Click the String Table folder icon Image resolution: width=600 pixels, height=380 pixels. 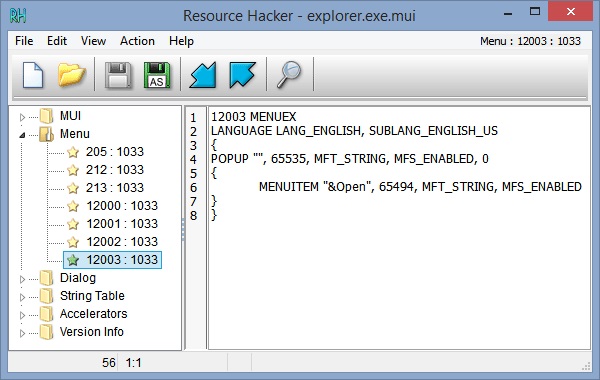(47, 296)
